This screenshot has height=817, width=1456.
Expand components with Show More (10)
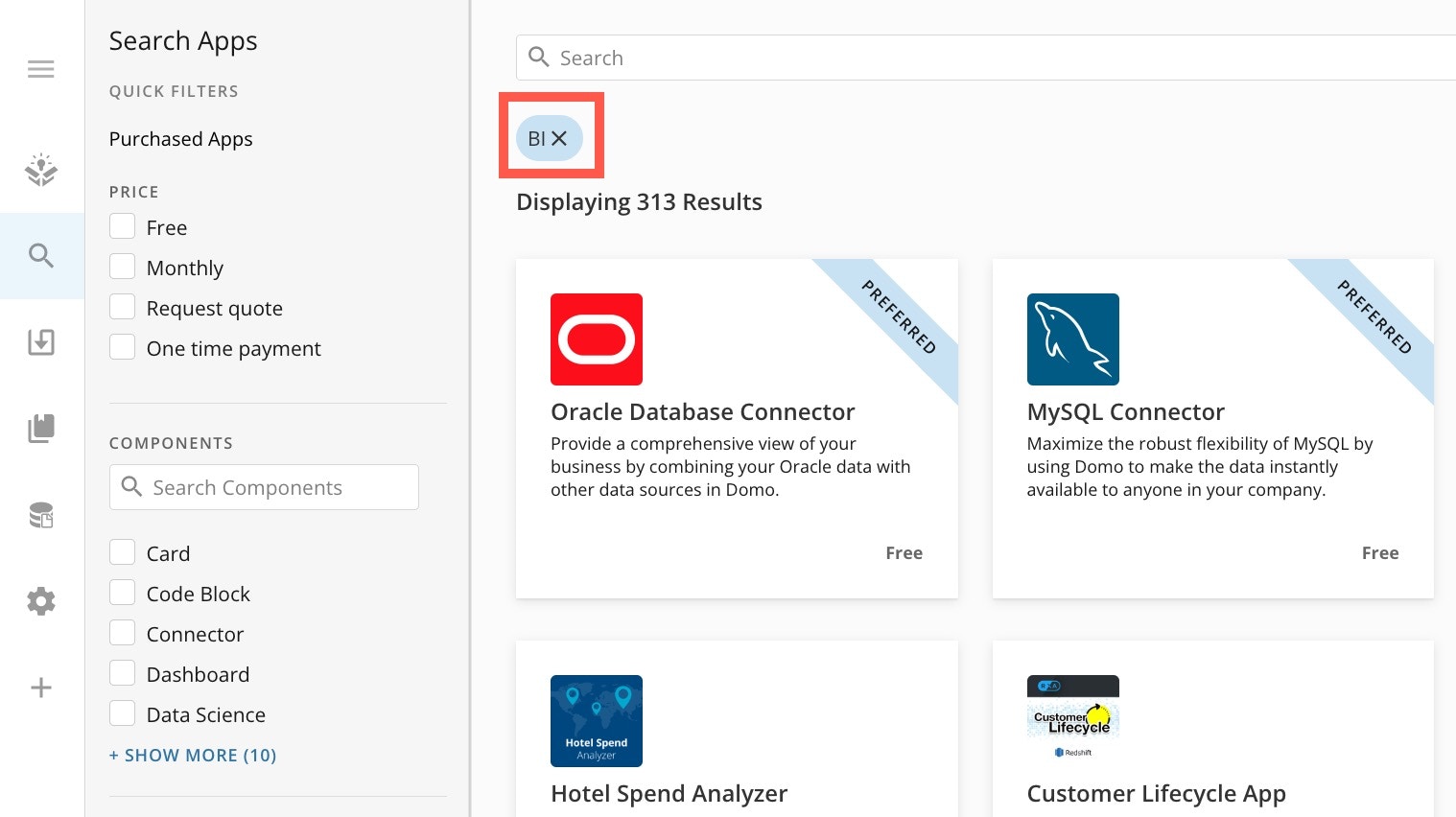(x=193, y=756)
